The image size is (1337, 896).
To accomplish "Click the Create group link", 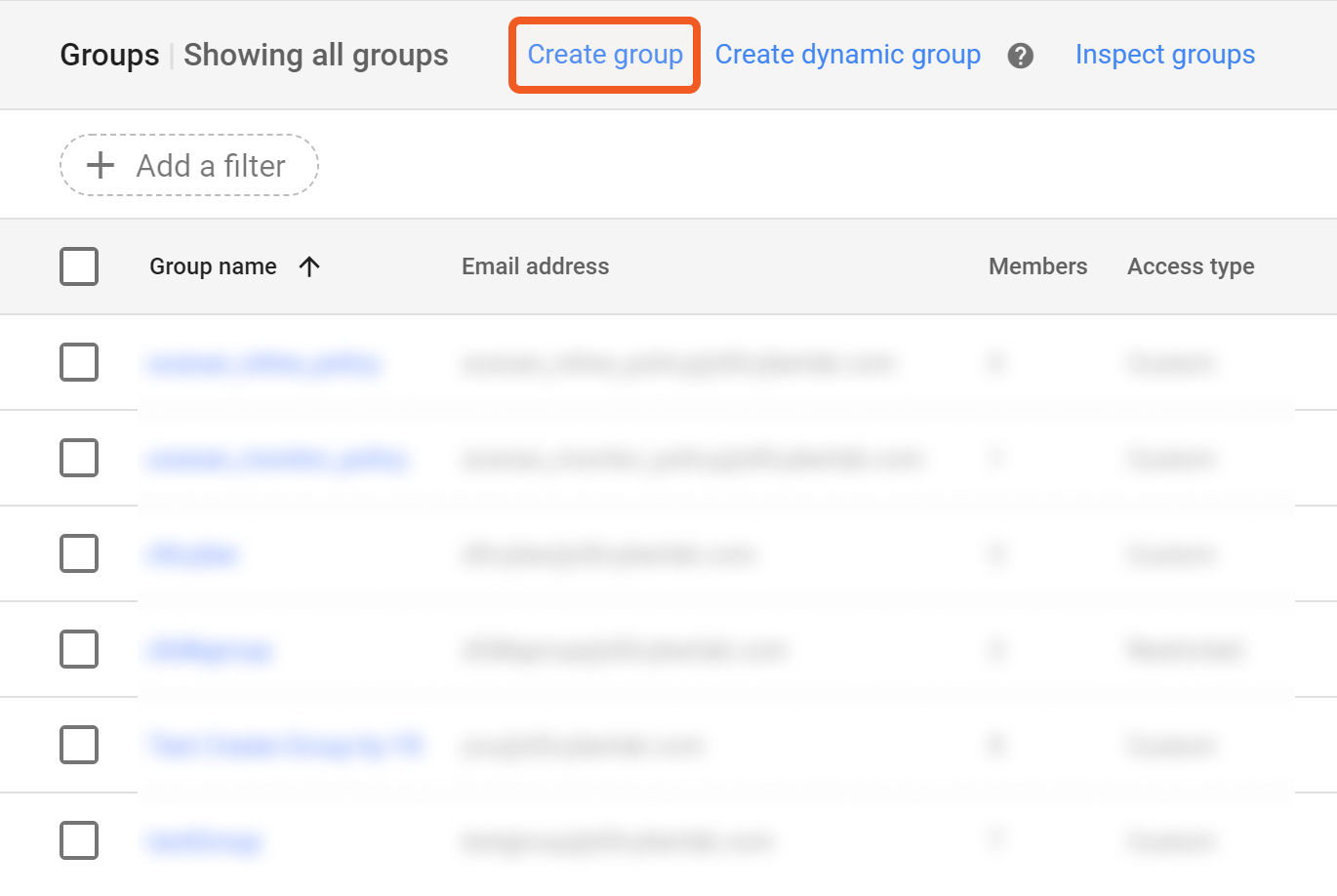I will pyautogui.click(x=605, y=55).
